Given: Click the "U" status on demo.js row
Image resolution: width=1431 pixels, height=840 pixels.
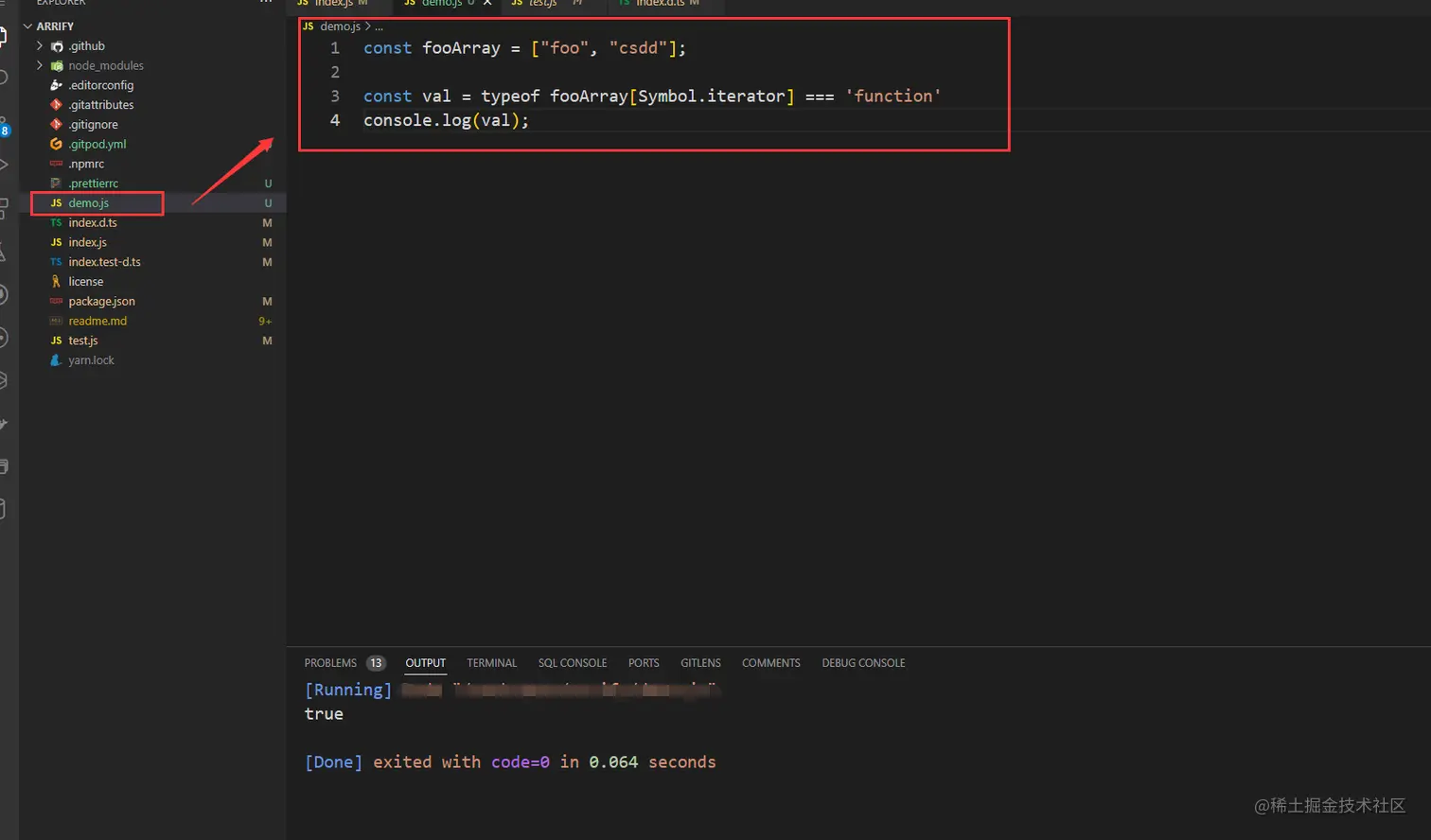Looking at the screenshot, I should [268, 203].
